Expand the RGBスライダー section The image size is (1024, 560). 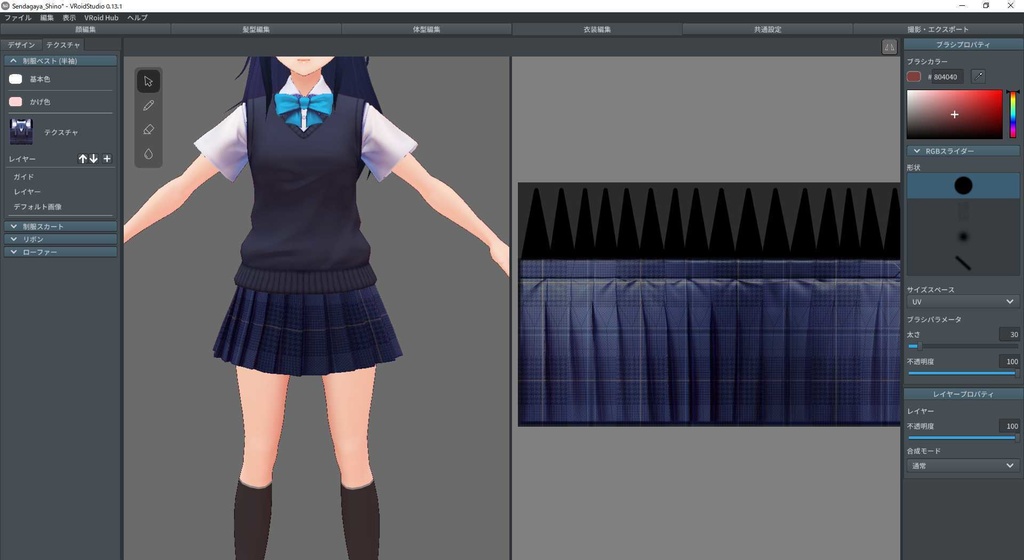click(x=963, y=151)
